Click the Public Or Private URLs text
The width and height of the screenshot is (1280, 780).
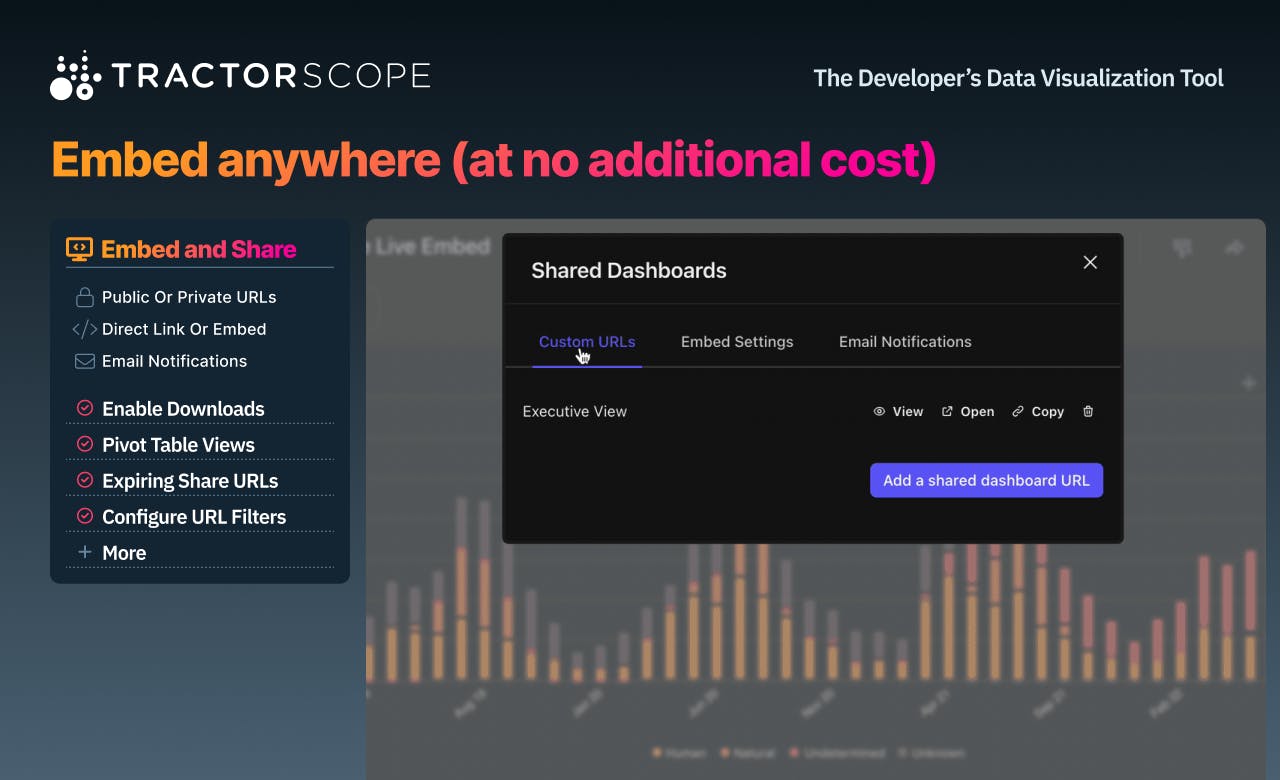(x=189, y=297)
